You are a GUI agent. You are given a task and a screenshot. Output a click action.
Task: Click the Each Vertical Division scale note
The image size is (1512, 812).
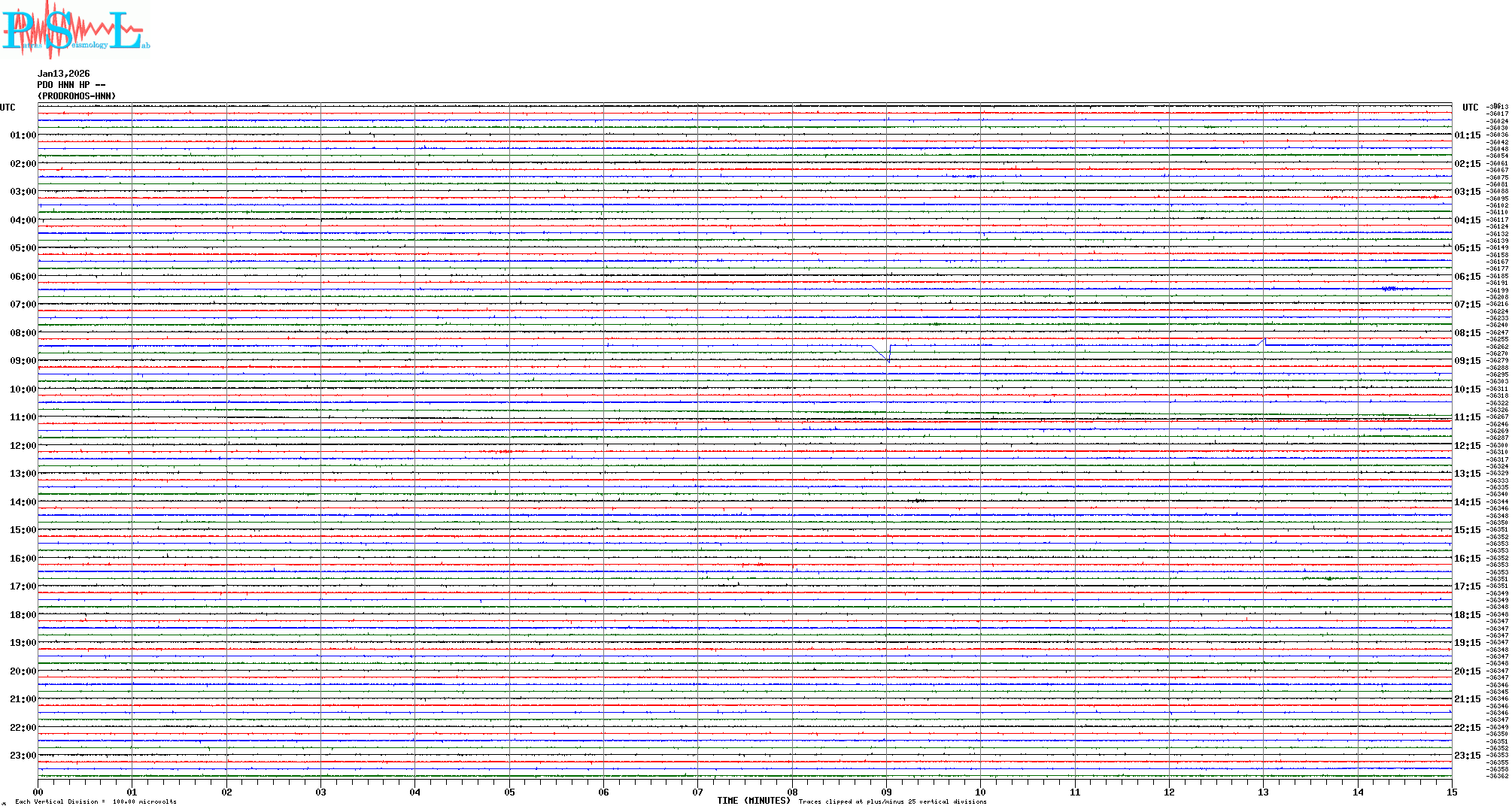[x=96, y=801]
